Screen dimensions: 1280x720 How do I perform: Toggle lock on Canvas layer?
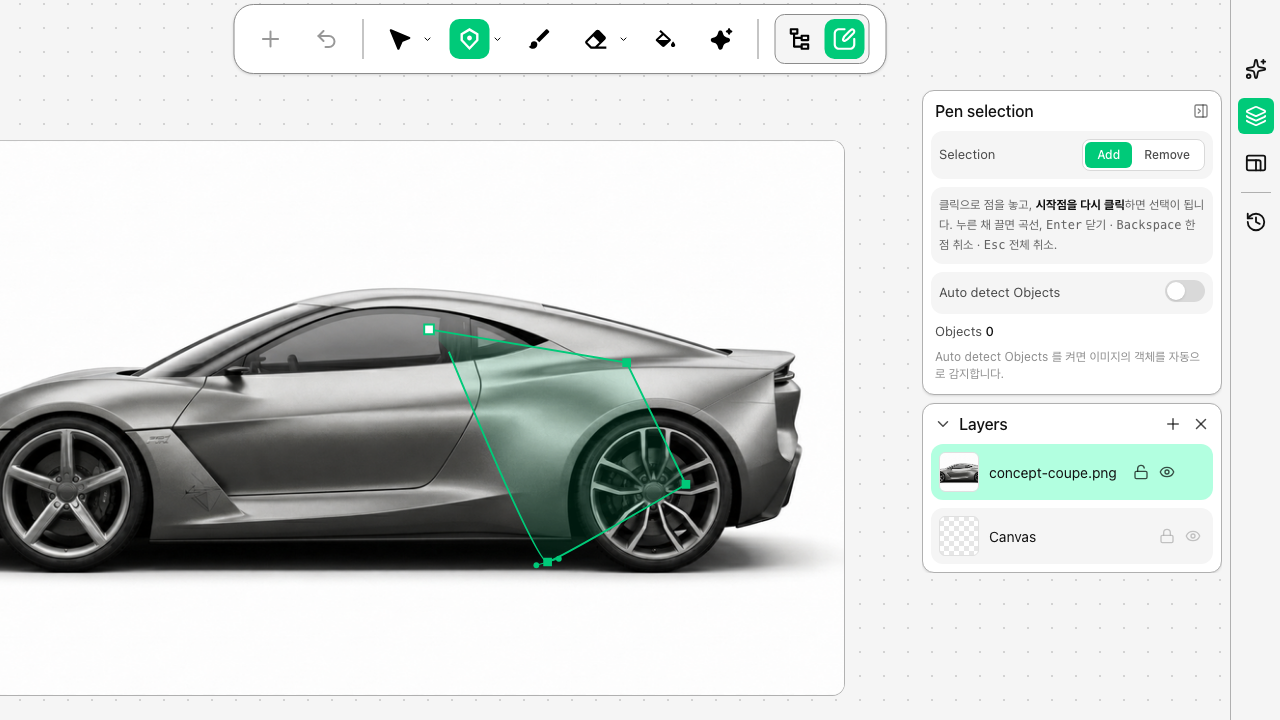pyautogui.click(x=1167, y=536)
